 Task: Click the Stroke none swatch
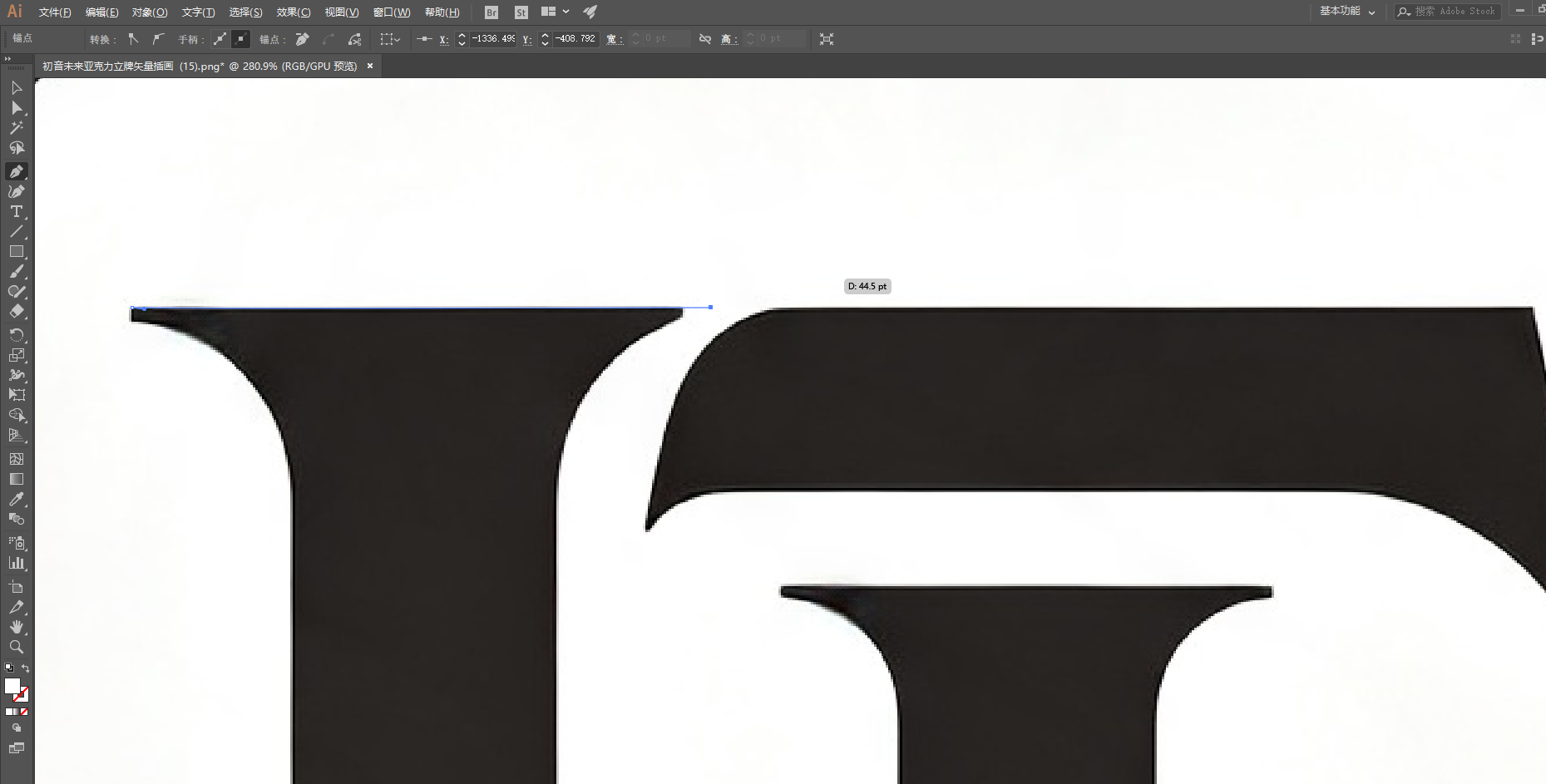pyautogui.click(x=22, y=694)
